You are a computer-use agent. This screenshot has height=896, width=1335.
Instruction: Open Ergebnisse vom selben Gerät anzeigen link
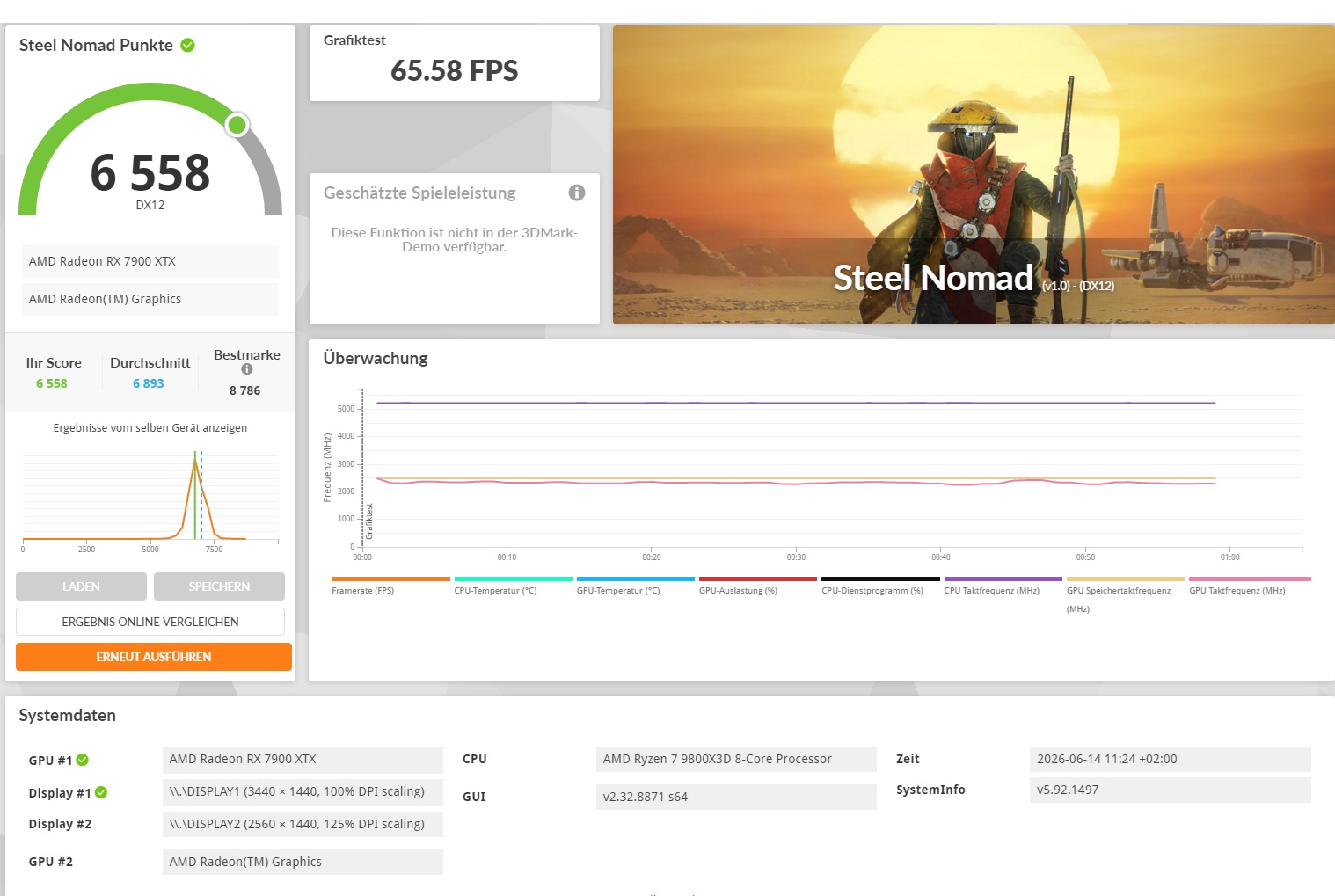150,428
